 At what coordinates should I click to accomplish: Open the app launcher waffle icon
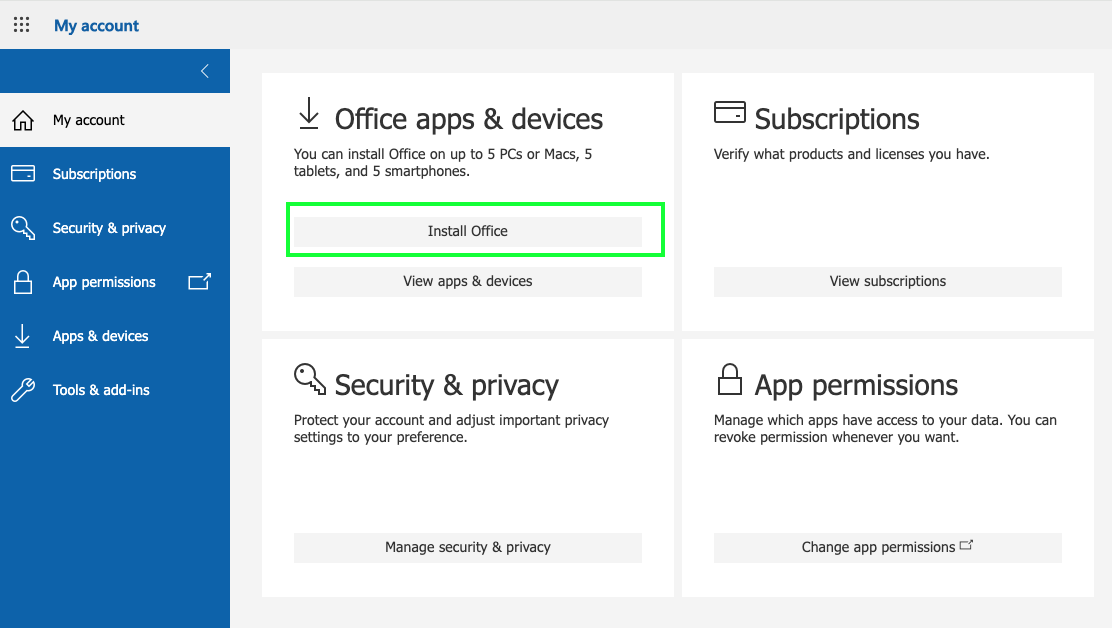coord(21,24)
